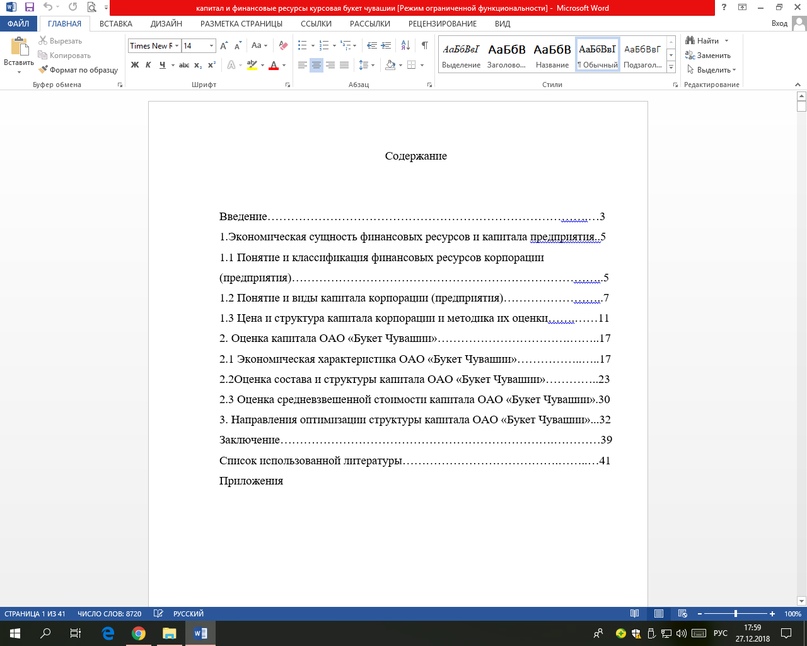Click the shading paint bucket icon

click(x=390, y=65)
